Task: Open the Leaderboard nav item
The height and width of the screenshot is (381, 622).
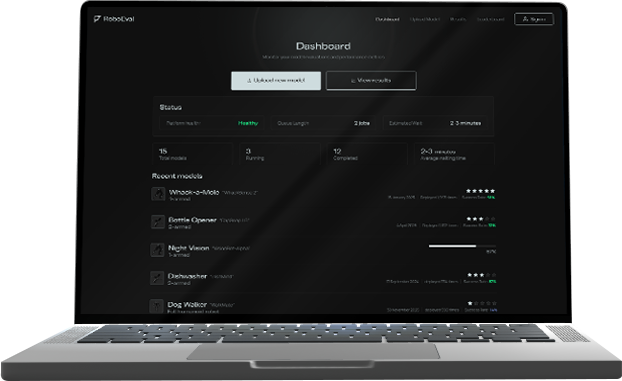Action: pos(490,19)
